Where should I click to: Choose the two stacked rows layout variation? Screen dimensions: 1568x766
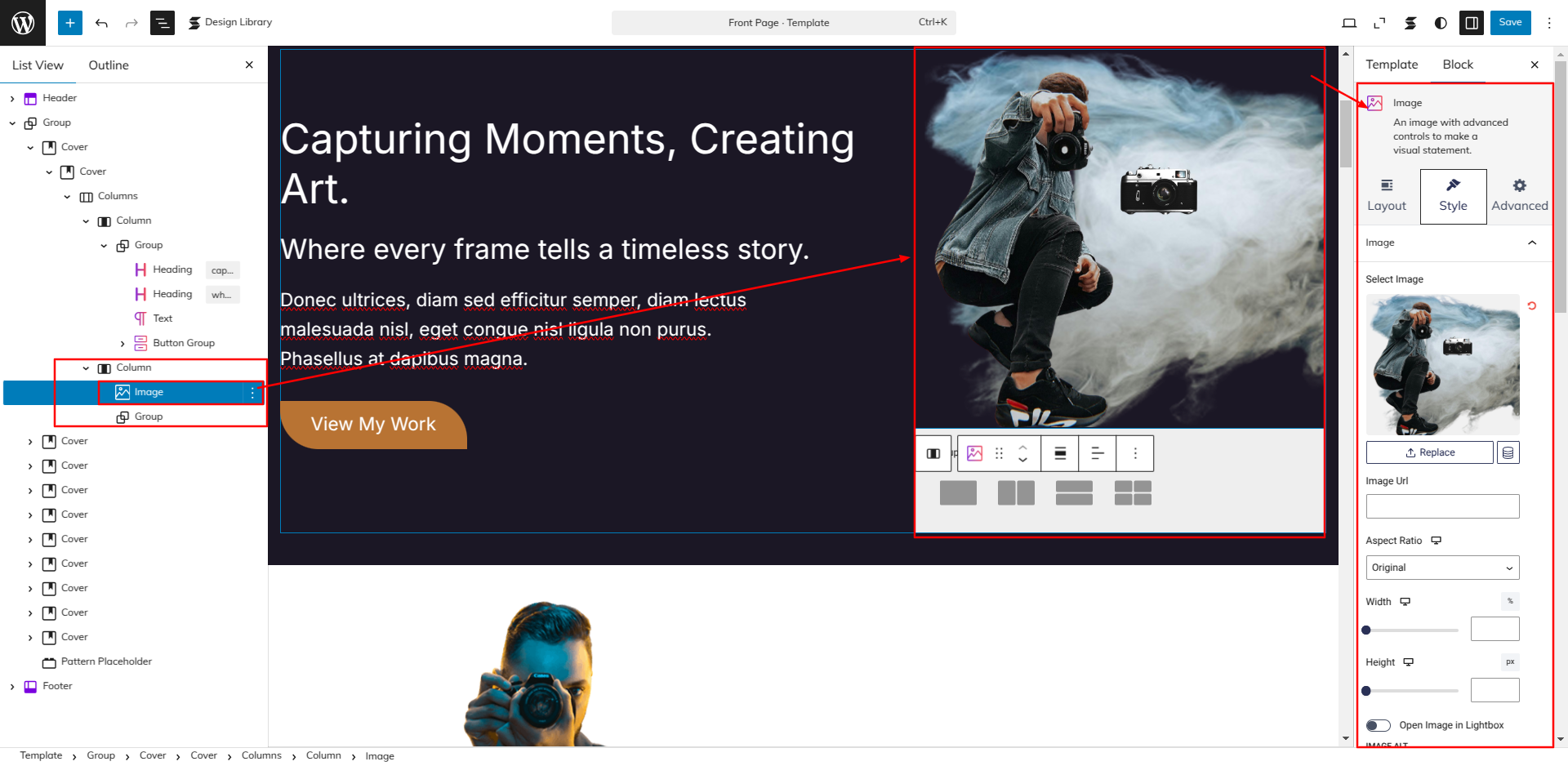click(x=1074, y=493)
